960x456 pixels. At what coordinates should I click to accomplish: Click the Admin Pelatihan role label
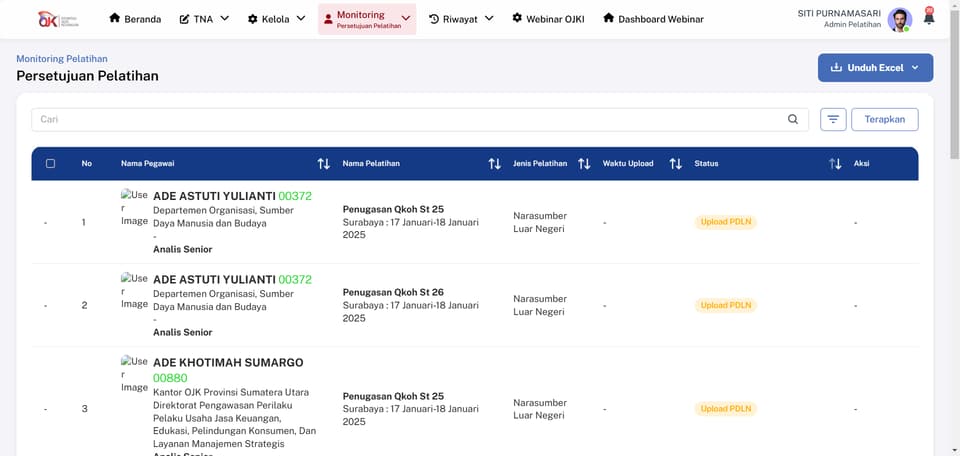click(x=852, y=25)
